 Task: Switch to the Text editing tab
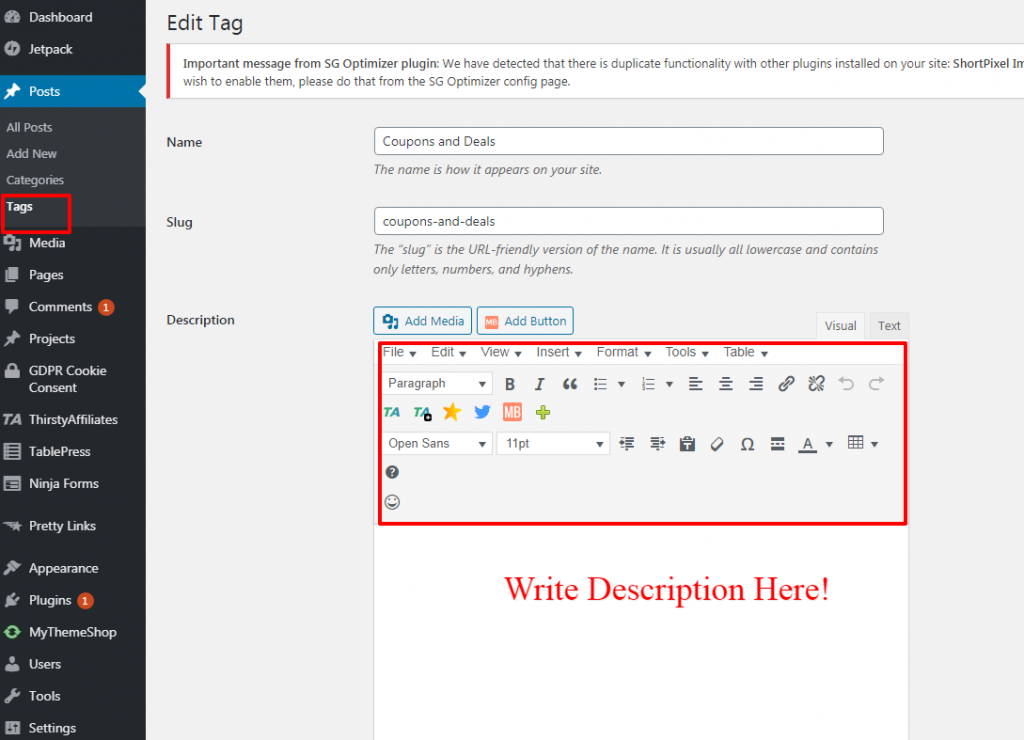click(888, 325)
